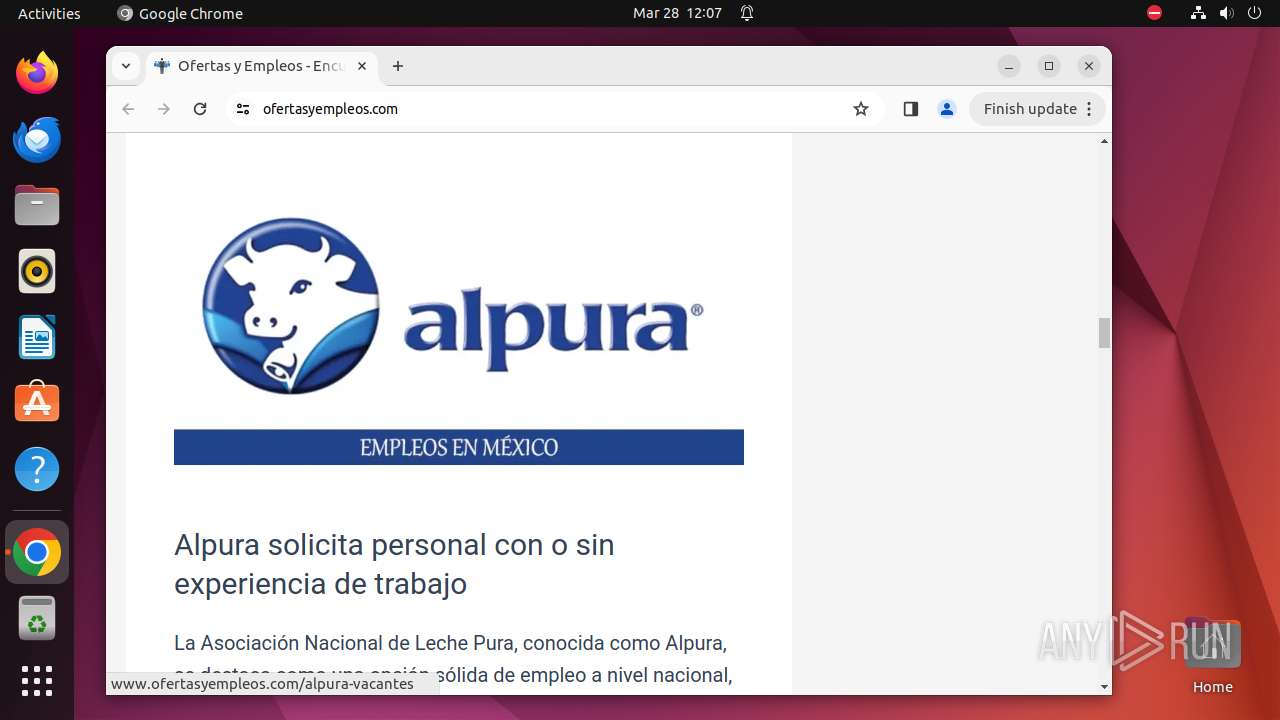Image resolution: width=1280 pixels, height=720 pixels.
Task: Maximize the Chrome window
Action: click(x=1049, y=66)
